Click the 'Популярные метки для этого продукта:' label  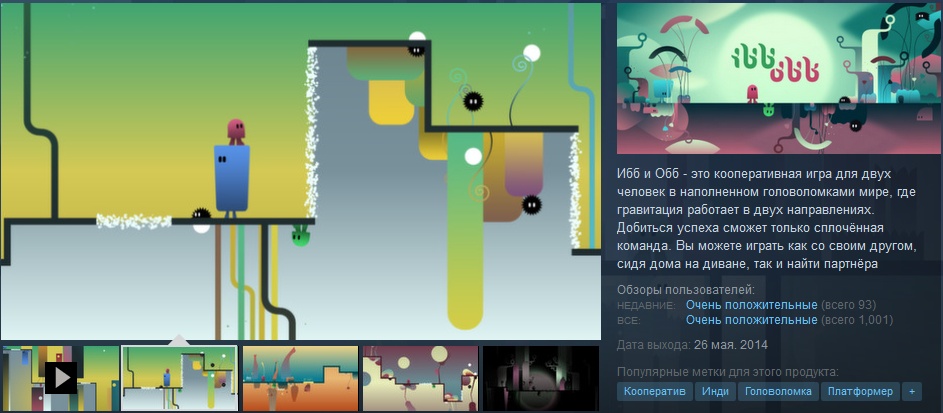tap(728, 372)
